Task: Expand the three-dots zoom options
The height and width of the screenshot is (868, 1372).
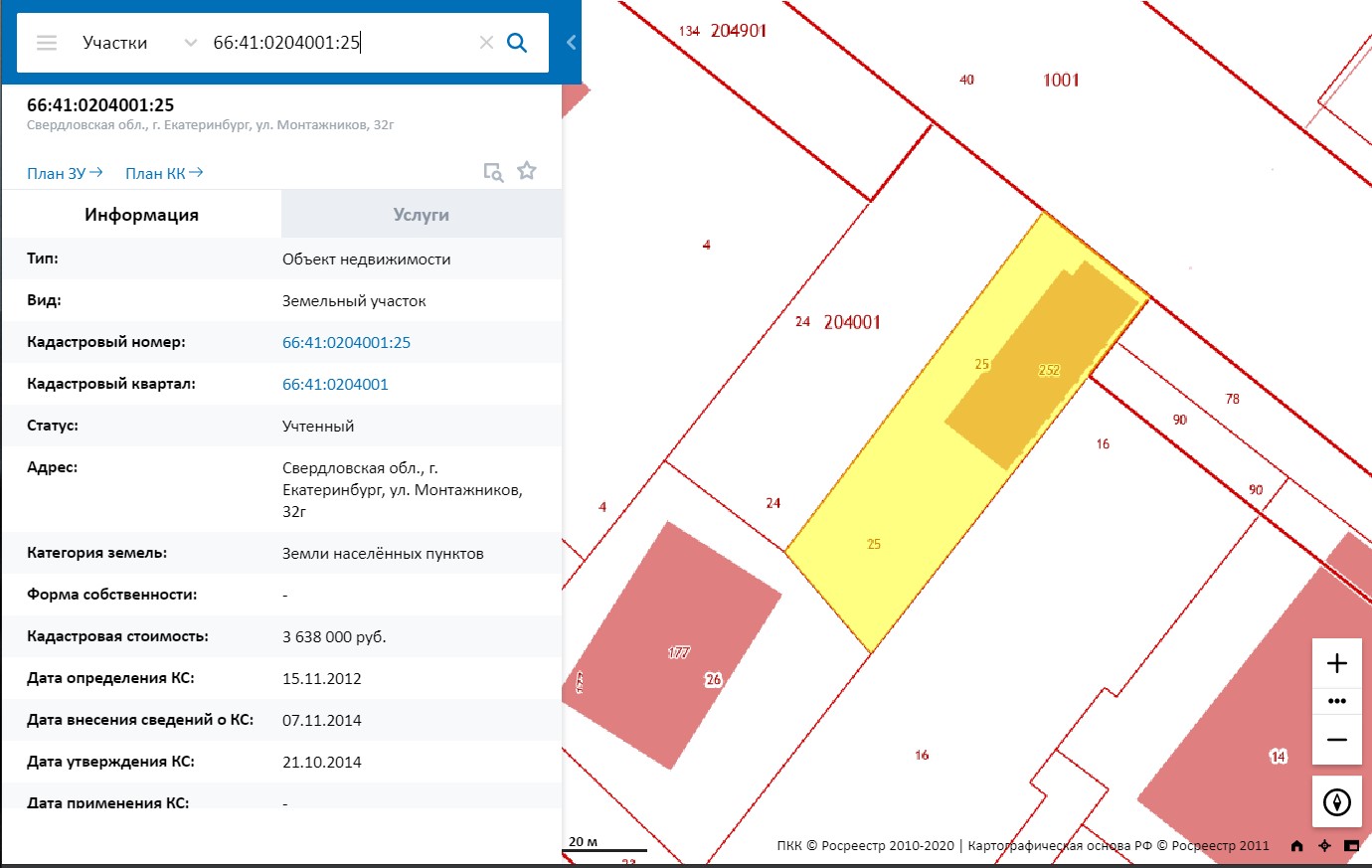Action: 1337,701
